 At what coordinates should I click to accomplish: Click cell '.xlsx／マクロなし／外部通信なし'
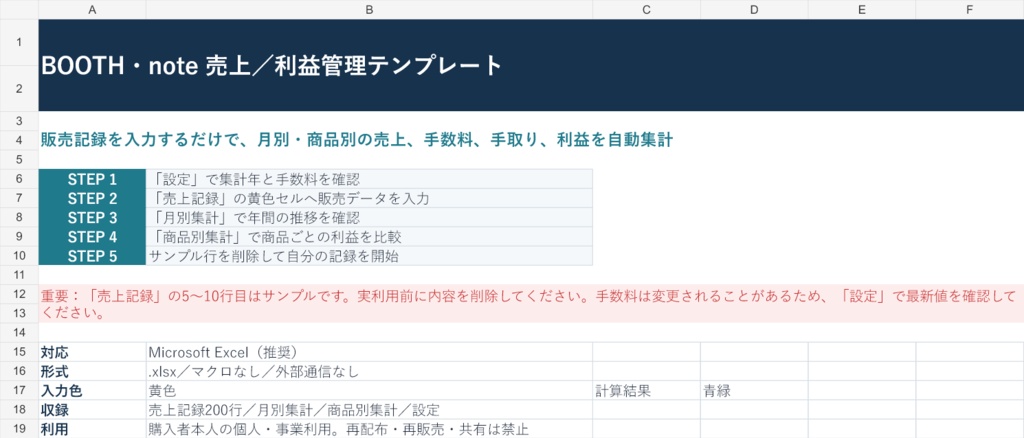pyautogui.click(x=369, y=371)
